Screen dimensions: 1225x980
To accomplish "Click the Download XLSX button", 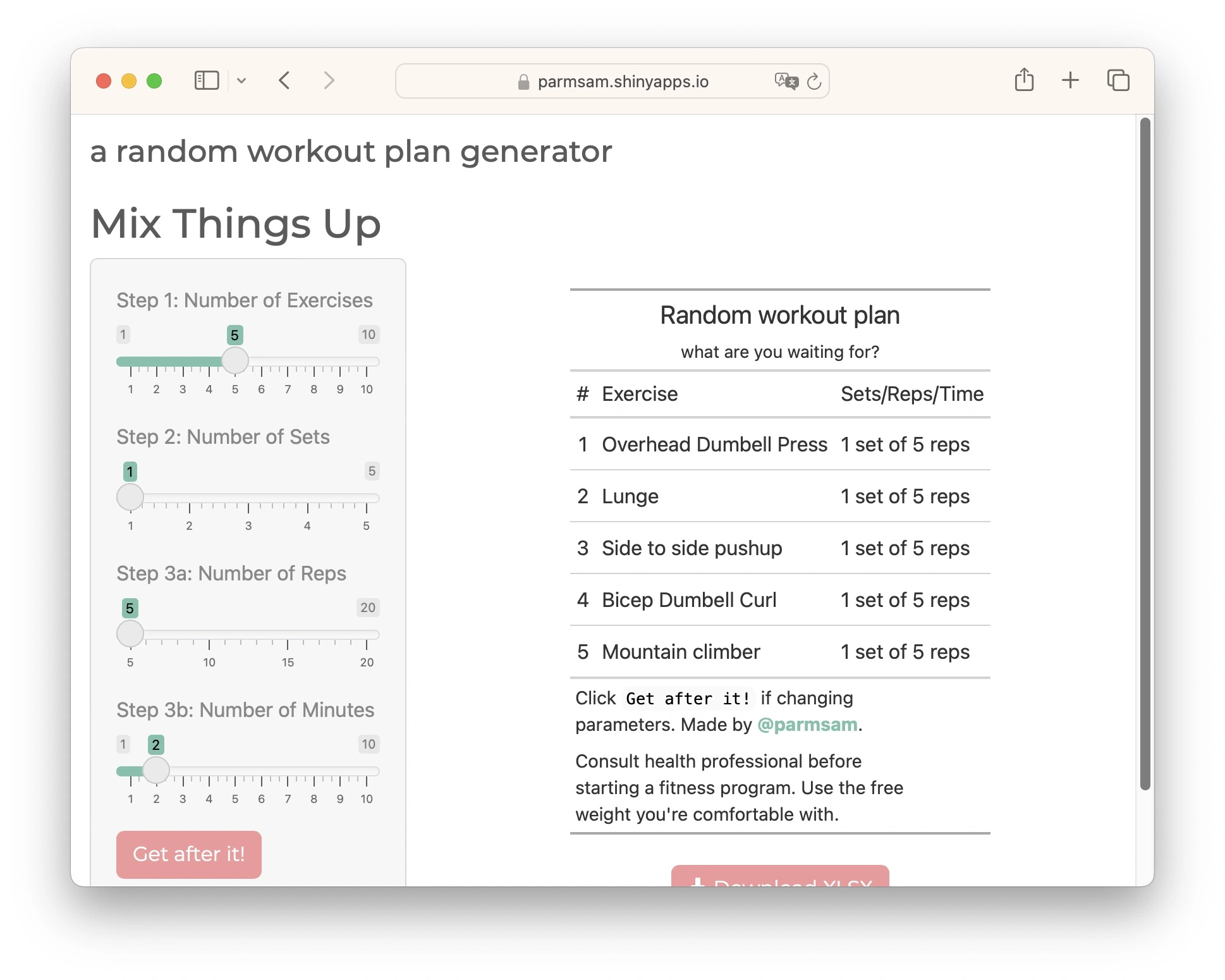I will point(779,878).
